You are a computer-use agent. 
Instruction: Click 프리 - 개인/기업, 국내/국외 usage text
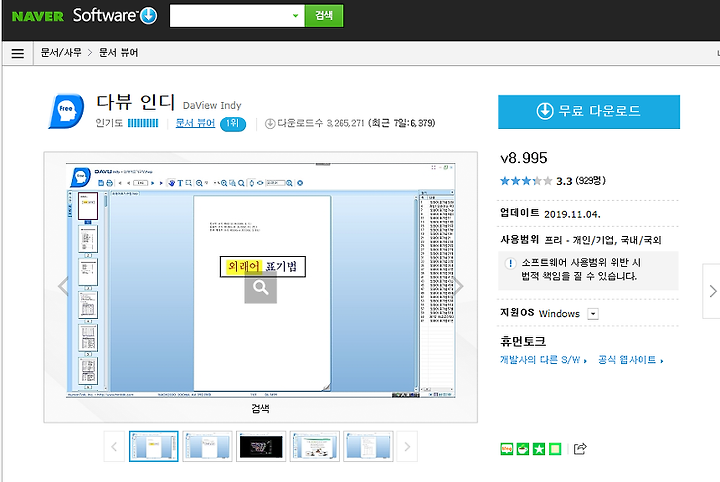[603, 240]
